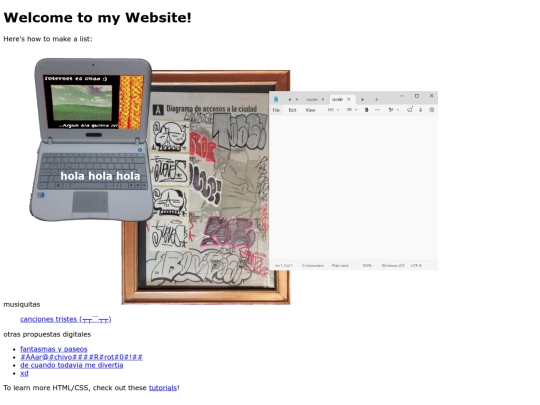The image size is (540, 405).
Task: Open the Edit menu in Notepad
Action: [292, 110]
